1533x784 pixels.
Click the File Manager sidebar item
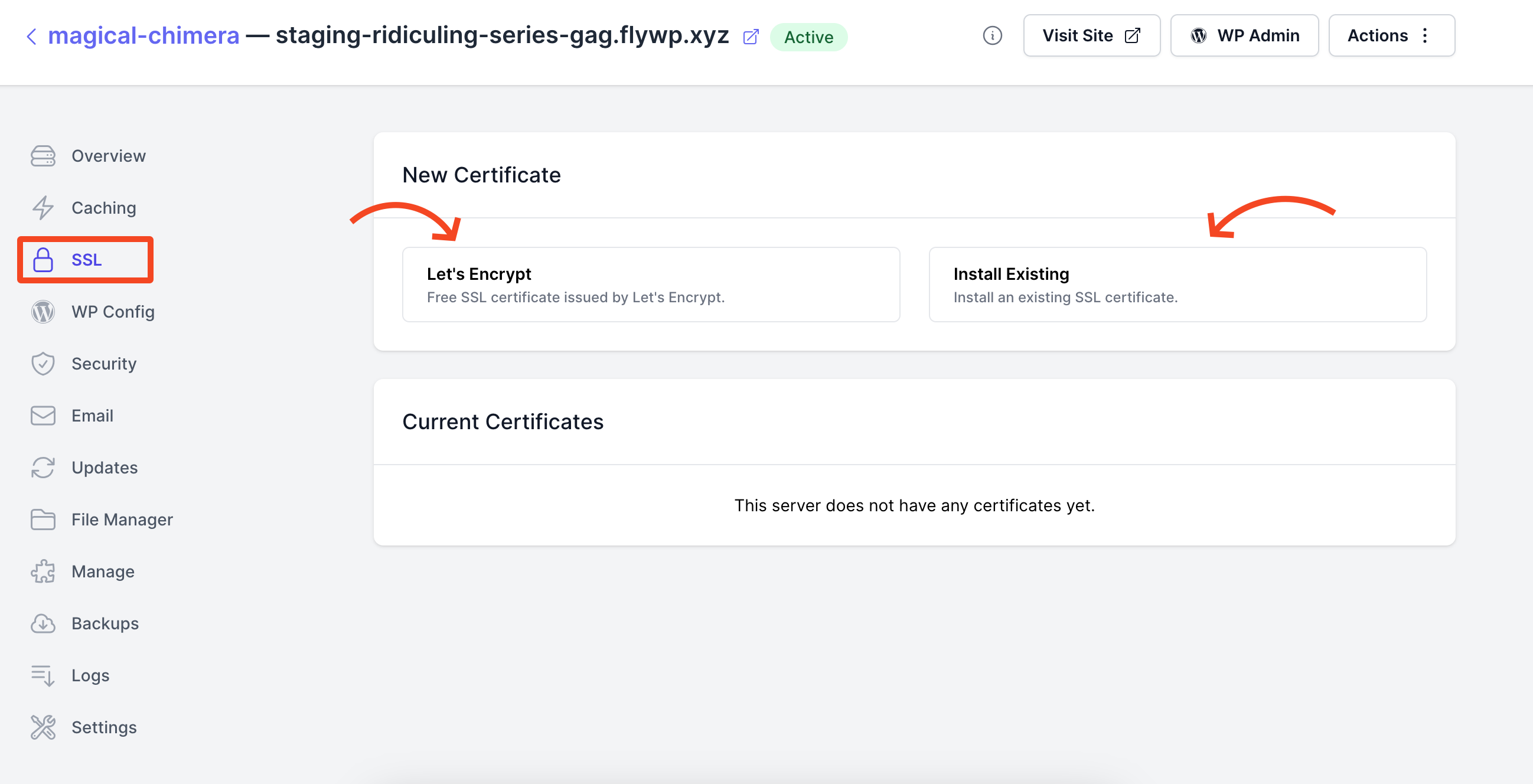click(x=122, y=519)
